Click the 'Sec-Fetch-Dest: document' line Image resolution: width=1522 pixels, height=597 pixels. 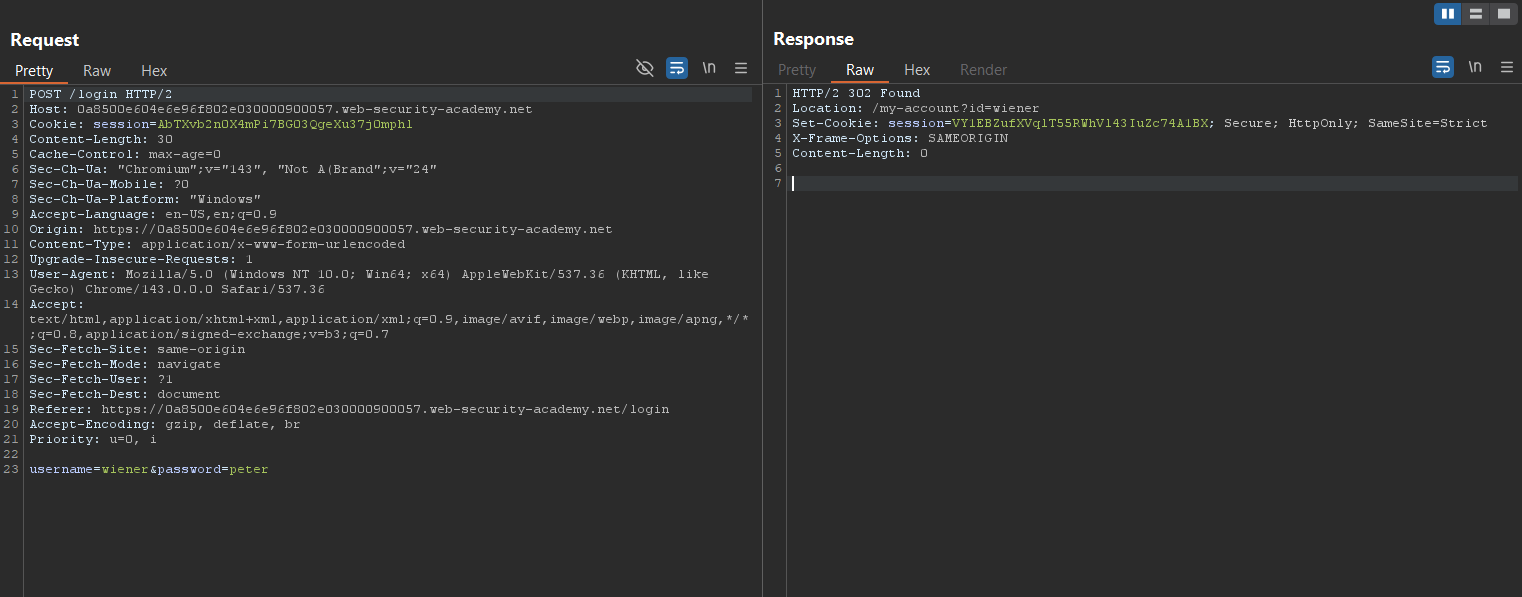point(125,394)
